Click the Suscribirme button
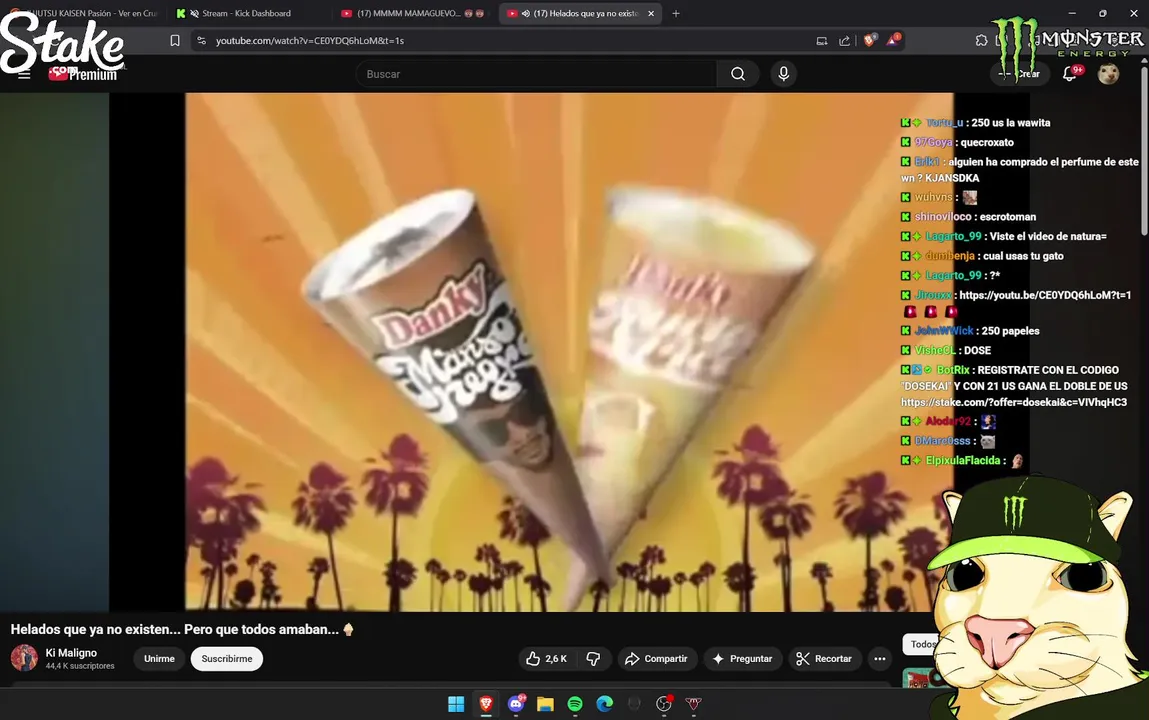 click(226, 658)
